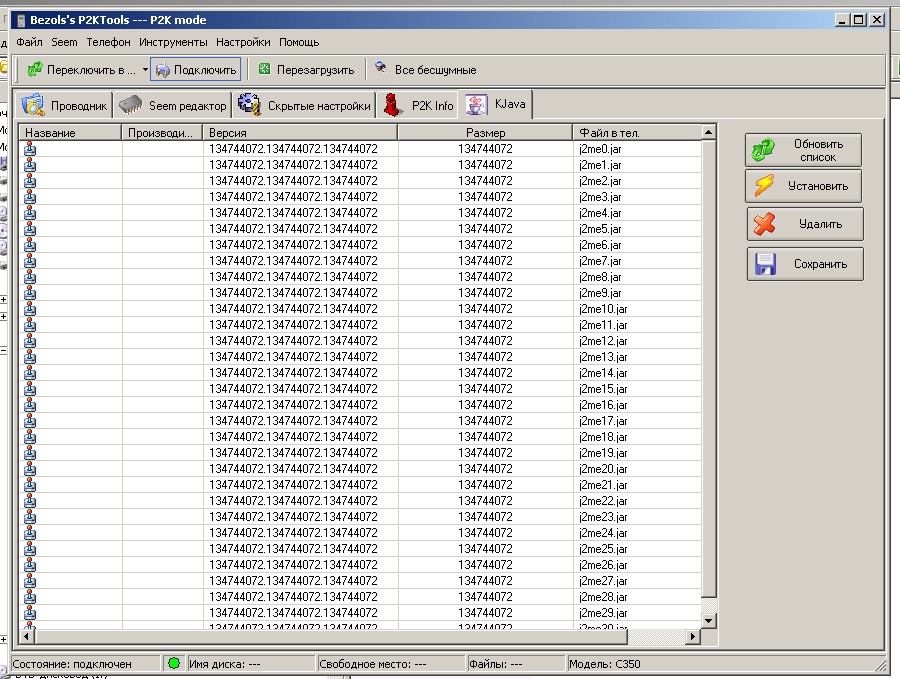Click the Проводник magnifier folder icon

(x=33, y=105)
